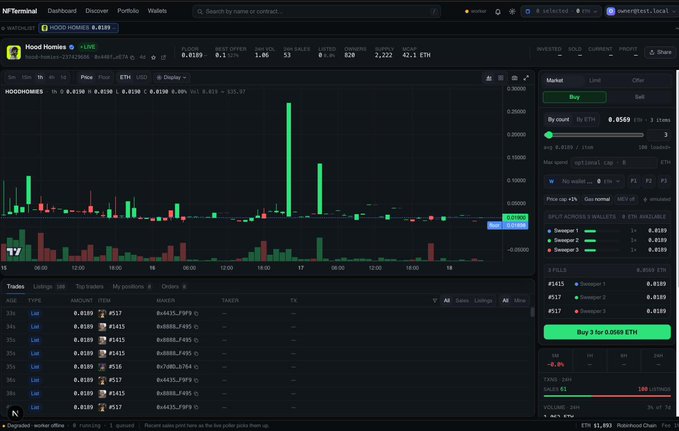Click the NFTerminal logo

[x=19, y=11]
